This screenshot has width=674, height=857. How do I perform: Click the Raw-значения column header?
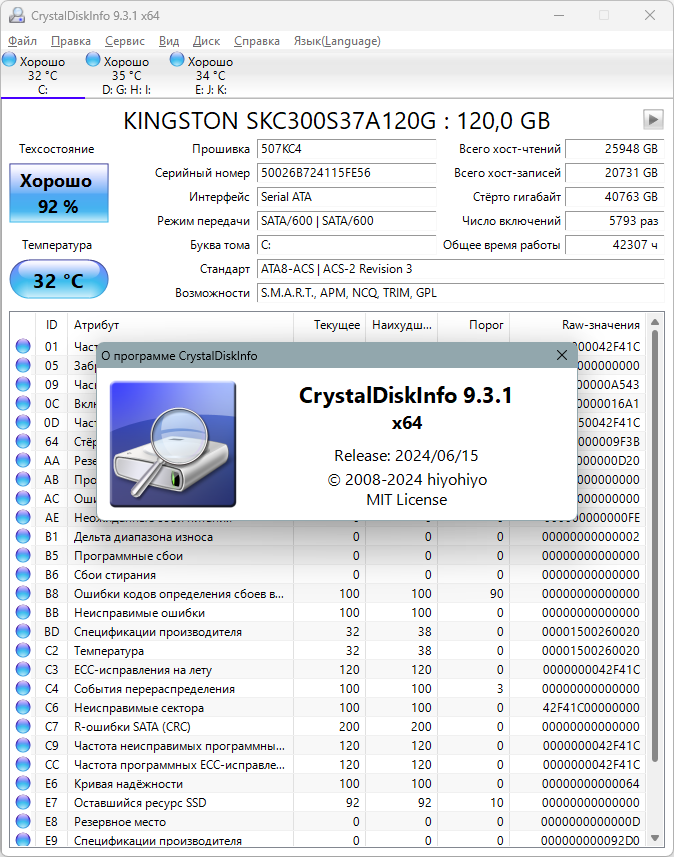(x=577, y=325)
